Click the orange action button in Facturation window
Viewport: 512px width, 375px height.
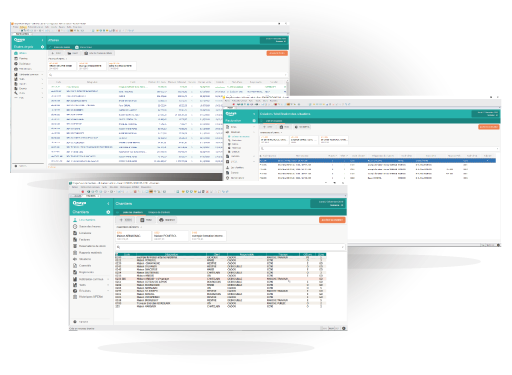(489, 127)
